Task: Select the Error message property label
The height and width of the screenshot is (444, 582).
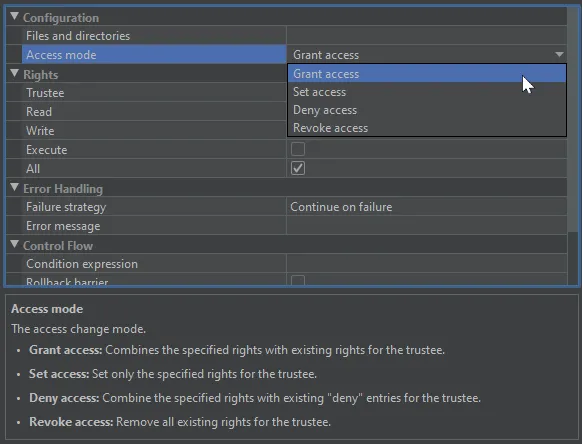Action: (x=63, y=226)
